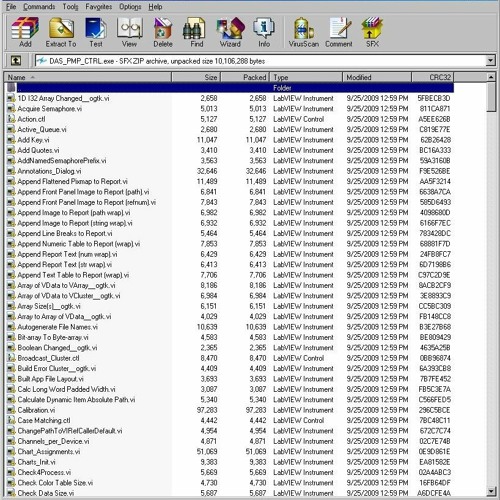Select file Chart_Assignments.vi
The width and height of the screenshot is (500, 500).
click(49, 452)
